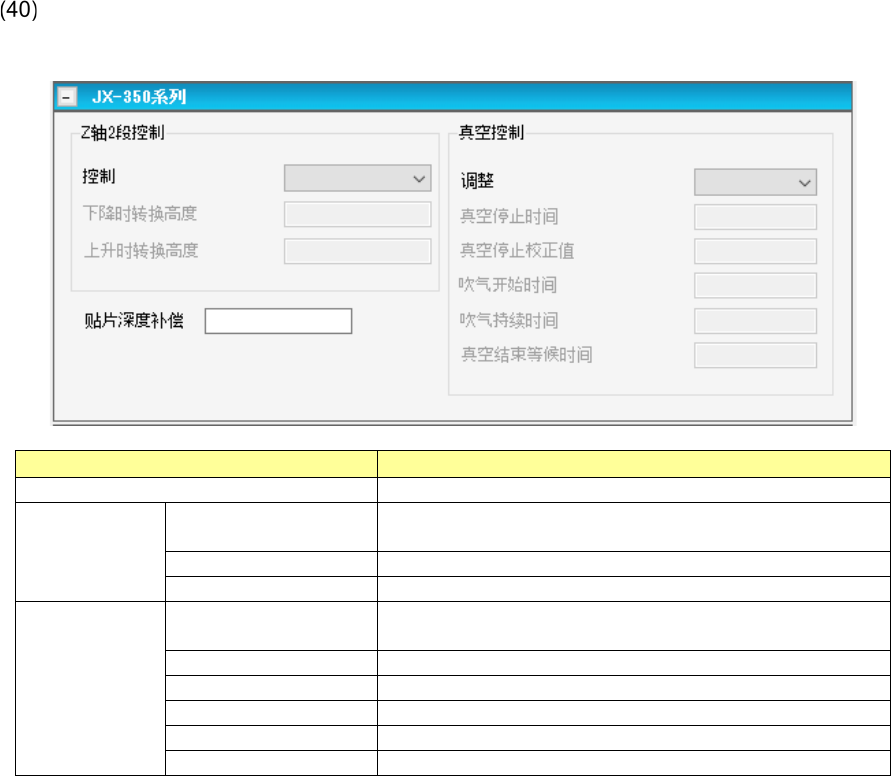
Task: Click the 下降时转换高度 input field
Action: coord(357,215)
